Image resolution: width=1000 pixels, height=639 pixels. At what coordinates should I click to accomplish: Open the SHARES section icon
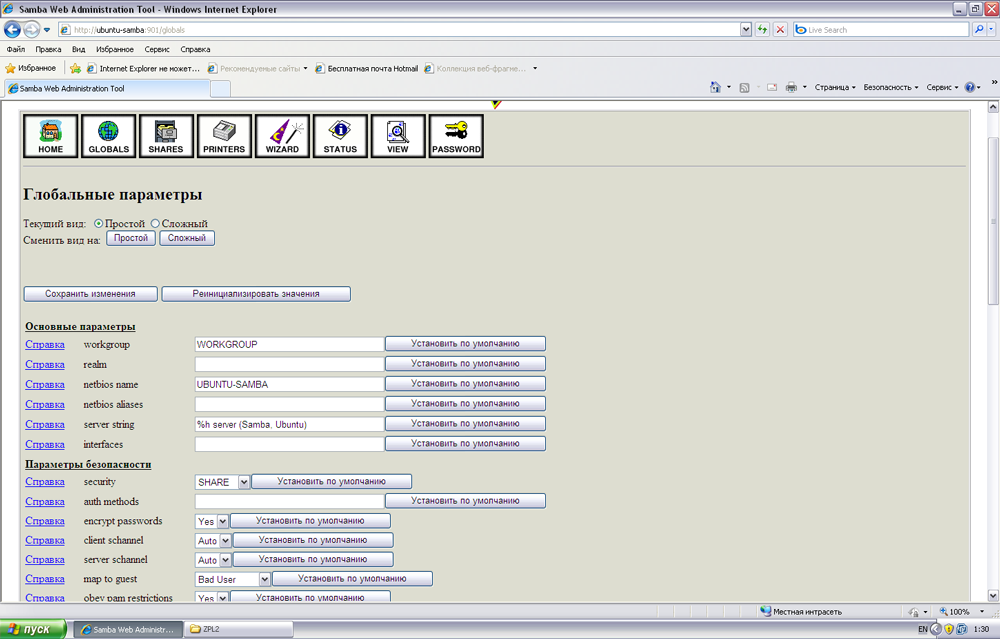click(x=166, y=135)
